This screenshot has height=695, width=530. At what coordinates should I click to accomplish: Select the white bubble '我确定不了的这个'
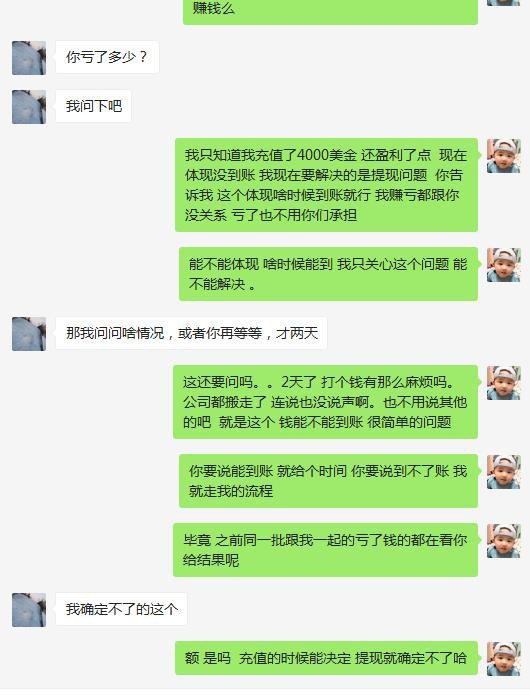[121, 609]
